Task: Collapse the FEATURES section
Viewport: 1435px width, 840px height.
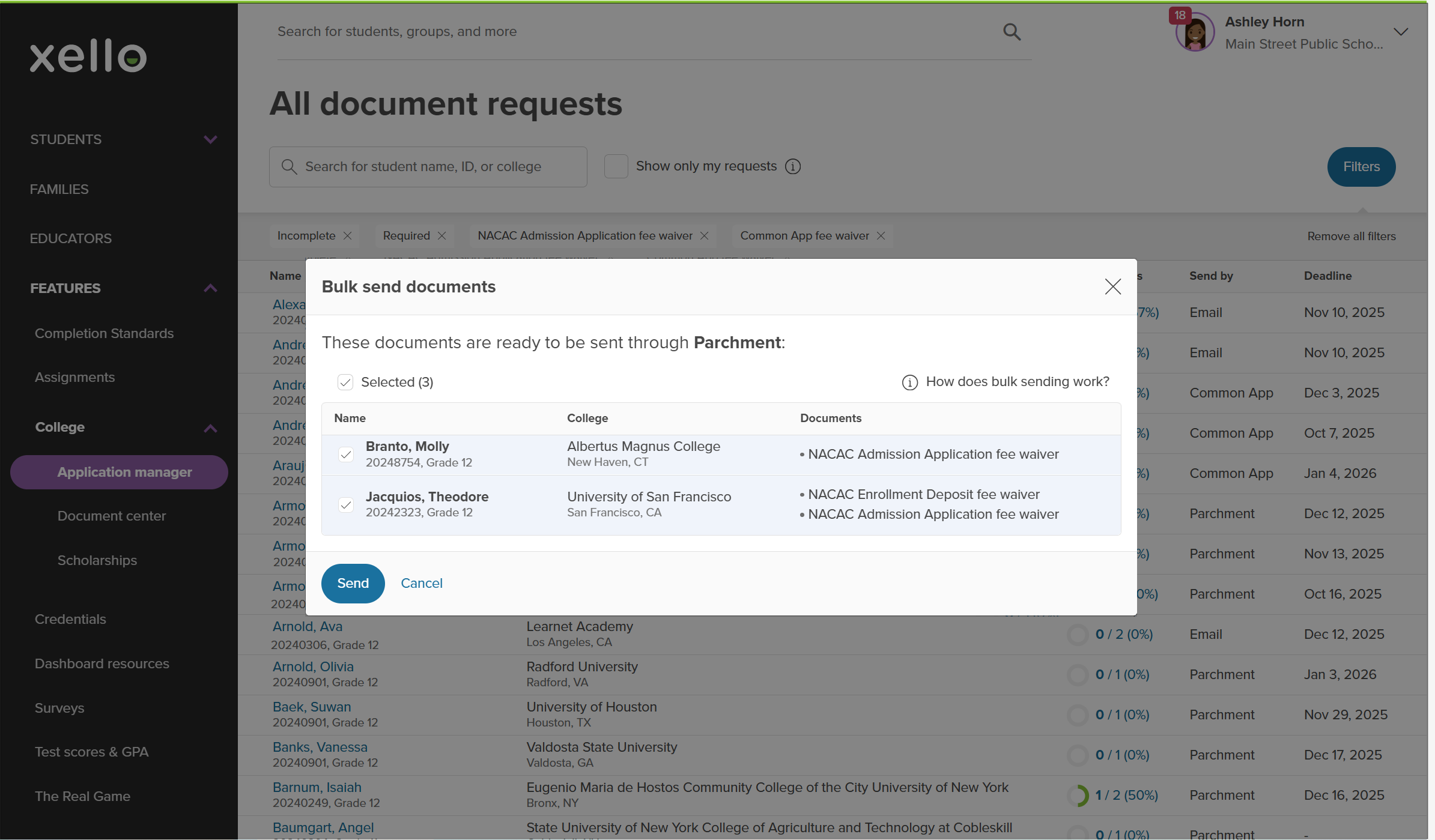Action: [x=210, y=288]
